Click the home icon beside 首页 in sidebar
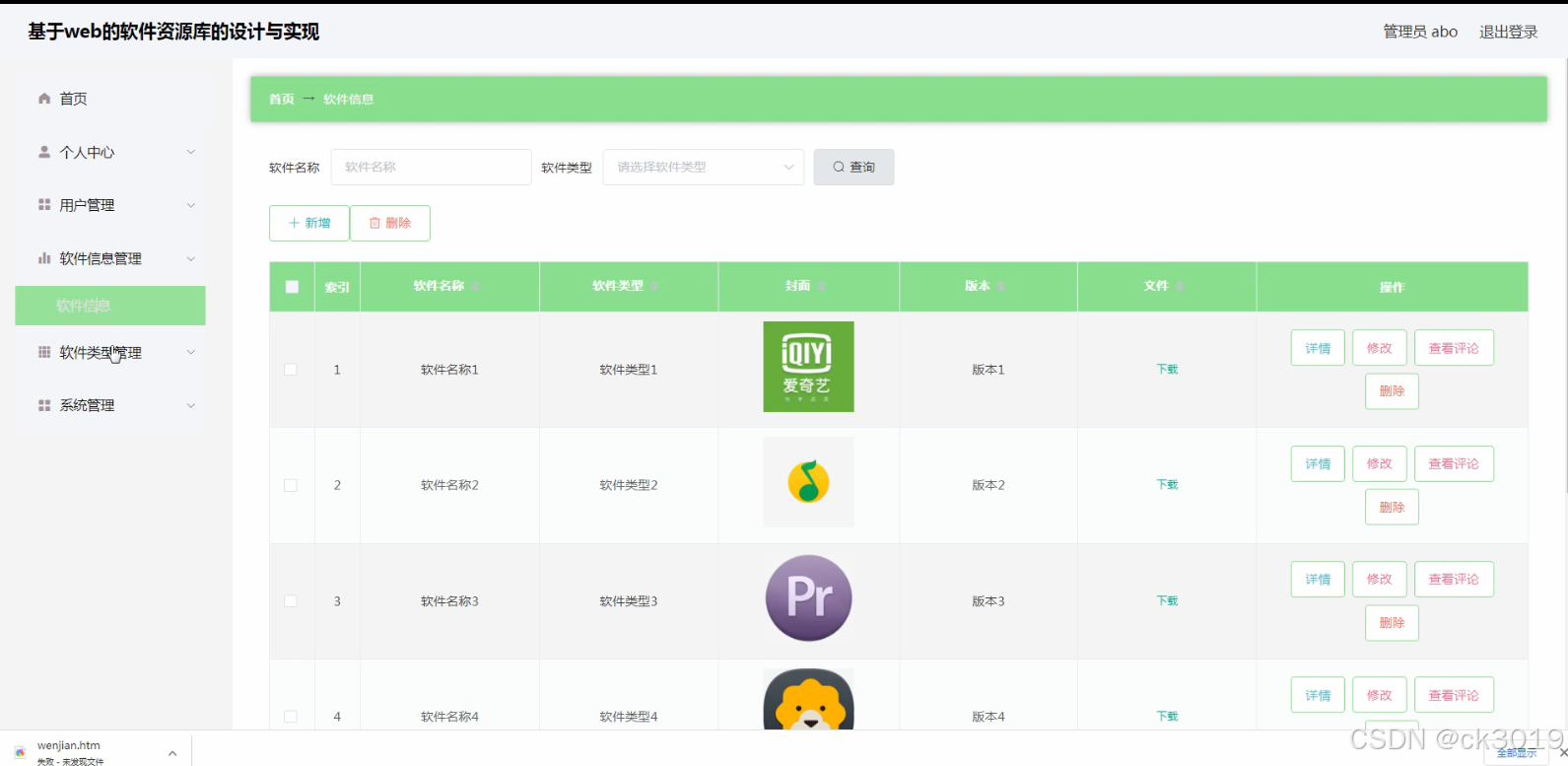 [44, 99]
